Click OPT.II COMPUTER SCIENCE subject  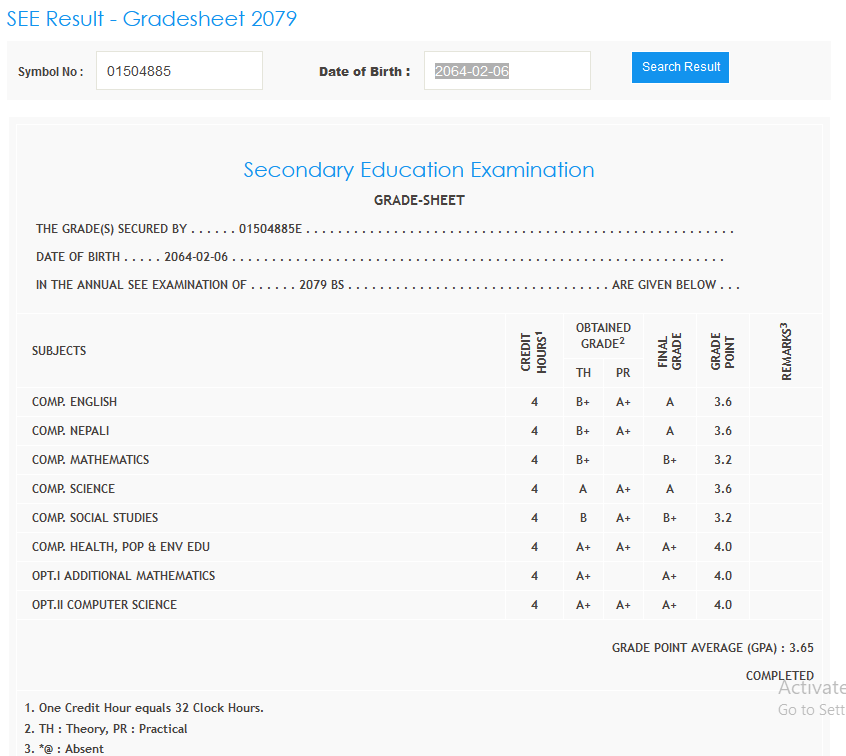tap(104, 605)
